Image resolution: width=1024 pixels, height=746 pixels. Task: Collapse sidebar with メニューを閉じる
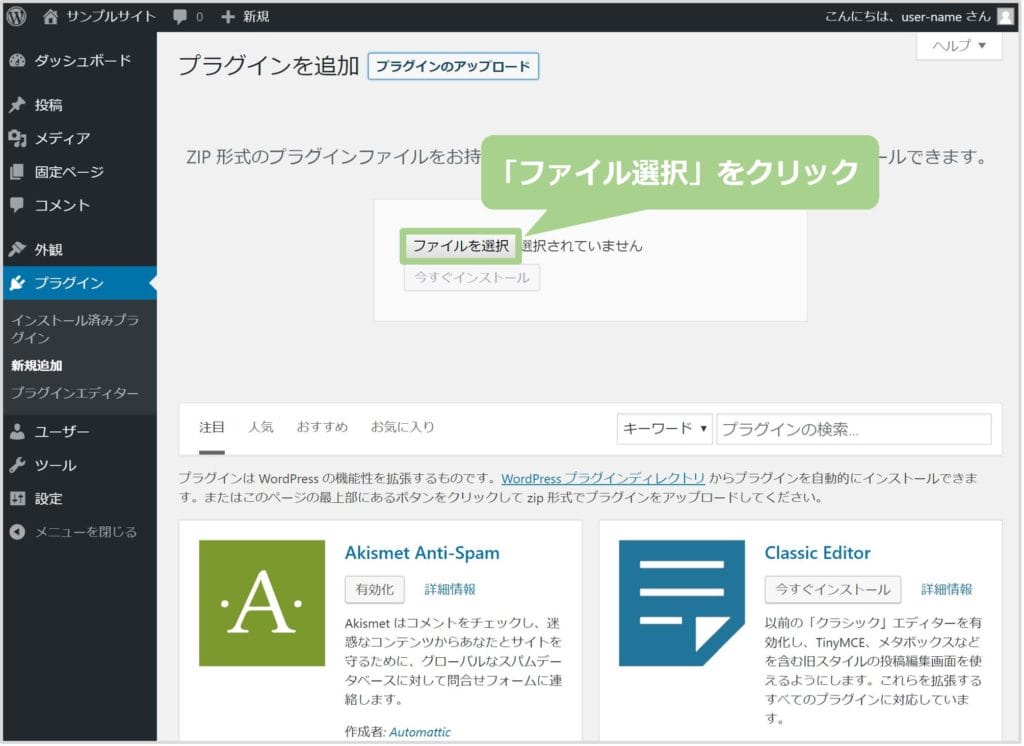[85, 532]
